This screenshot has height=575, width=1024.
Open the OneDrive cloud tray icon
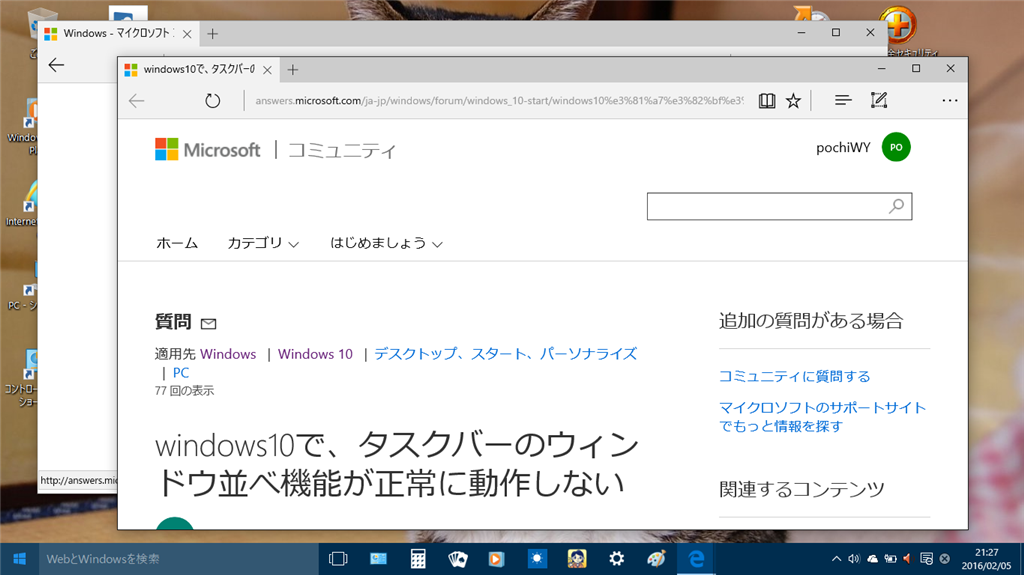point(872,559)
